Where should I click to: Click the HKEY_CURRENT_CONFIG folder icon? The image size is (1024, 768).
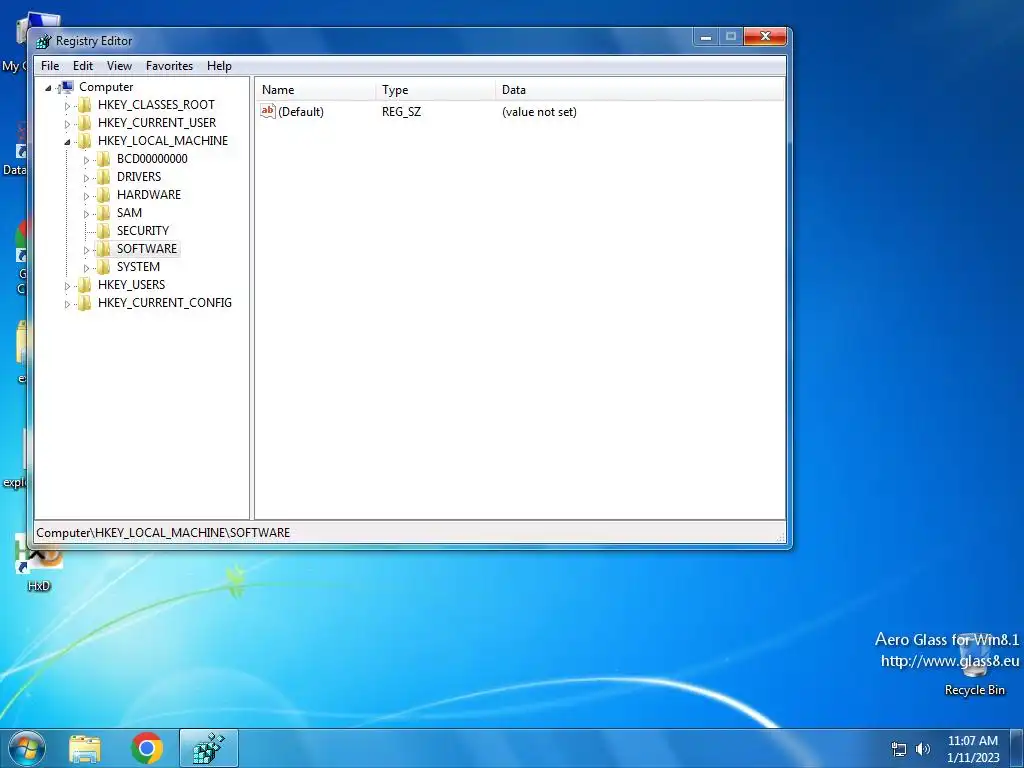[84, 302]
